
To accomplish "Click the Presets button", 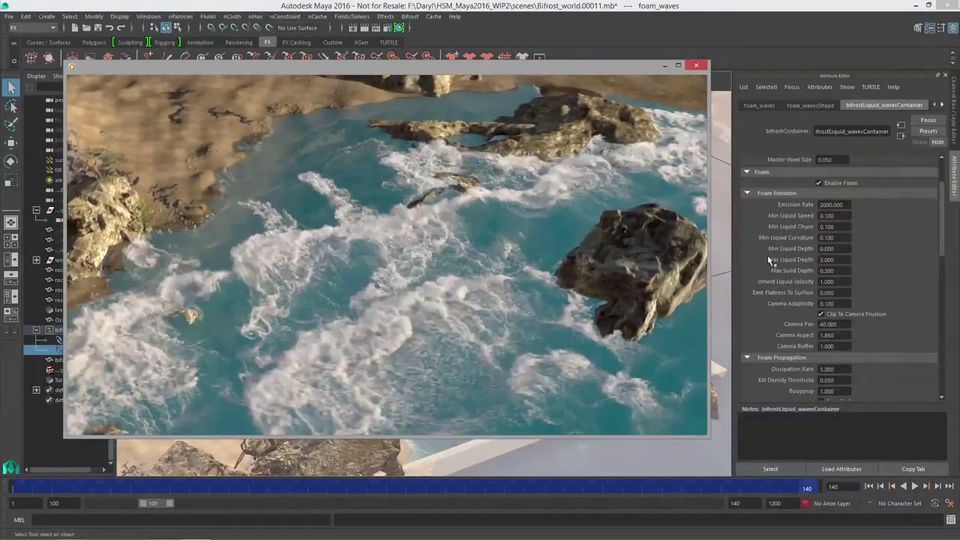I will (928, 131).
